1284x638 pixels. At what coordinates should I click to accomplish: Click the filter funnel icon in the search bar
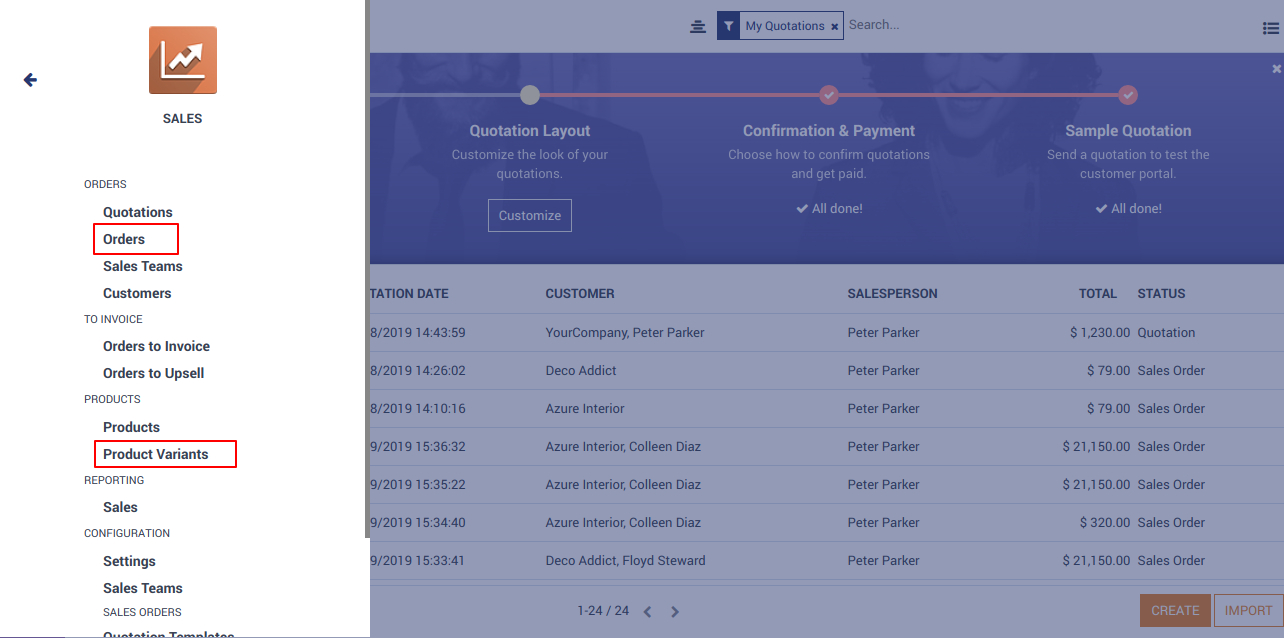coord(729,26)
